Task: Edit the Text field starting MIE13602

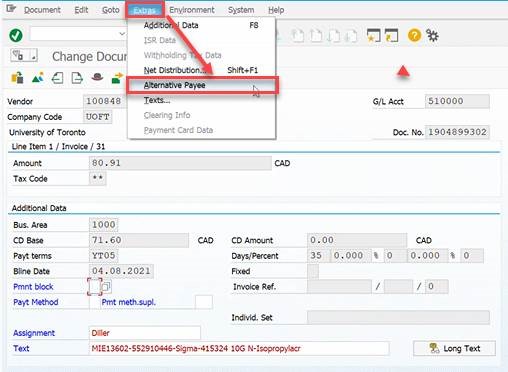Action: click(x=239, y=349)
